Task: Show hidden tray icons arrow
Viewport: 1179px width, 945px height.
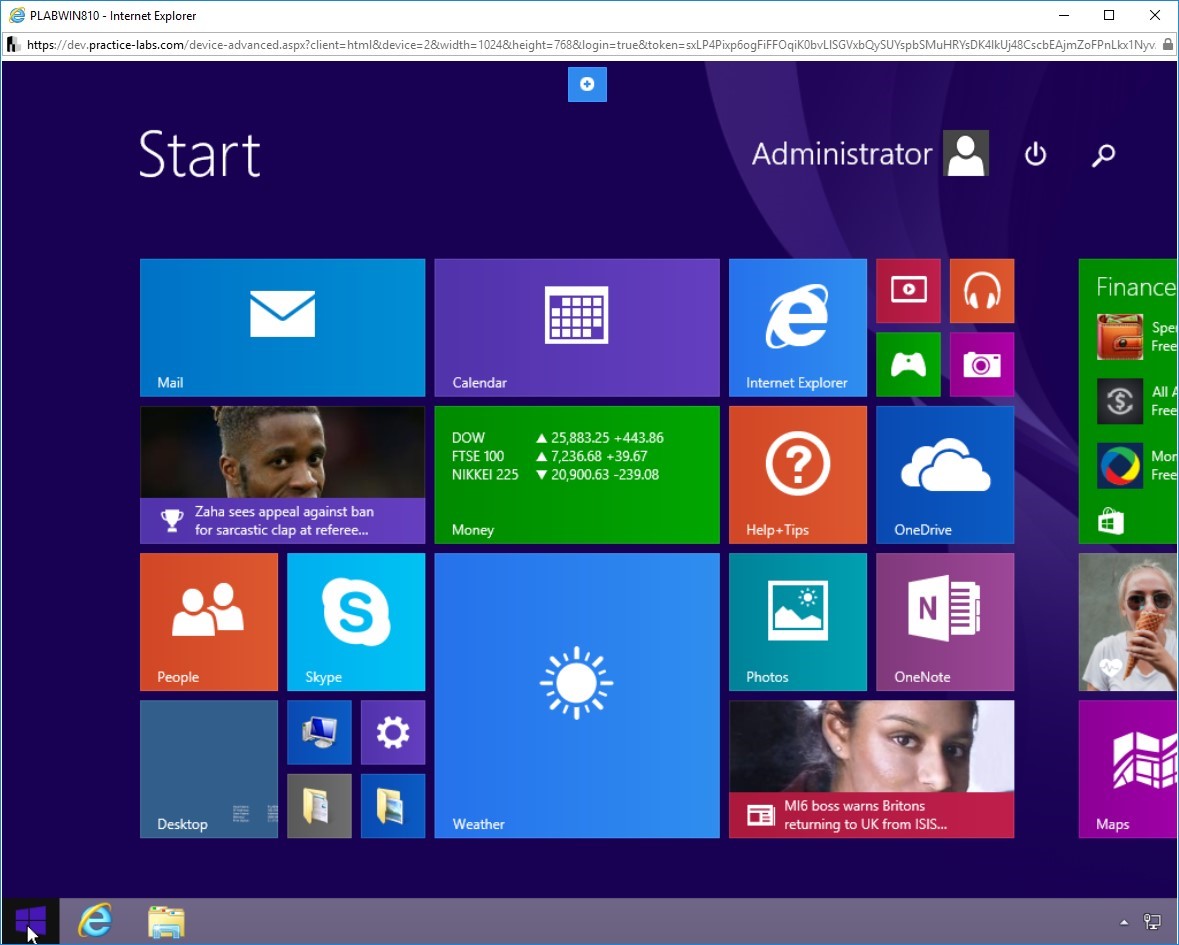Action: [1124, 922]
